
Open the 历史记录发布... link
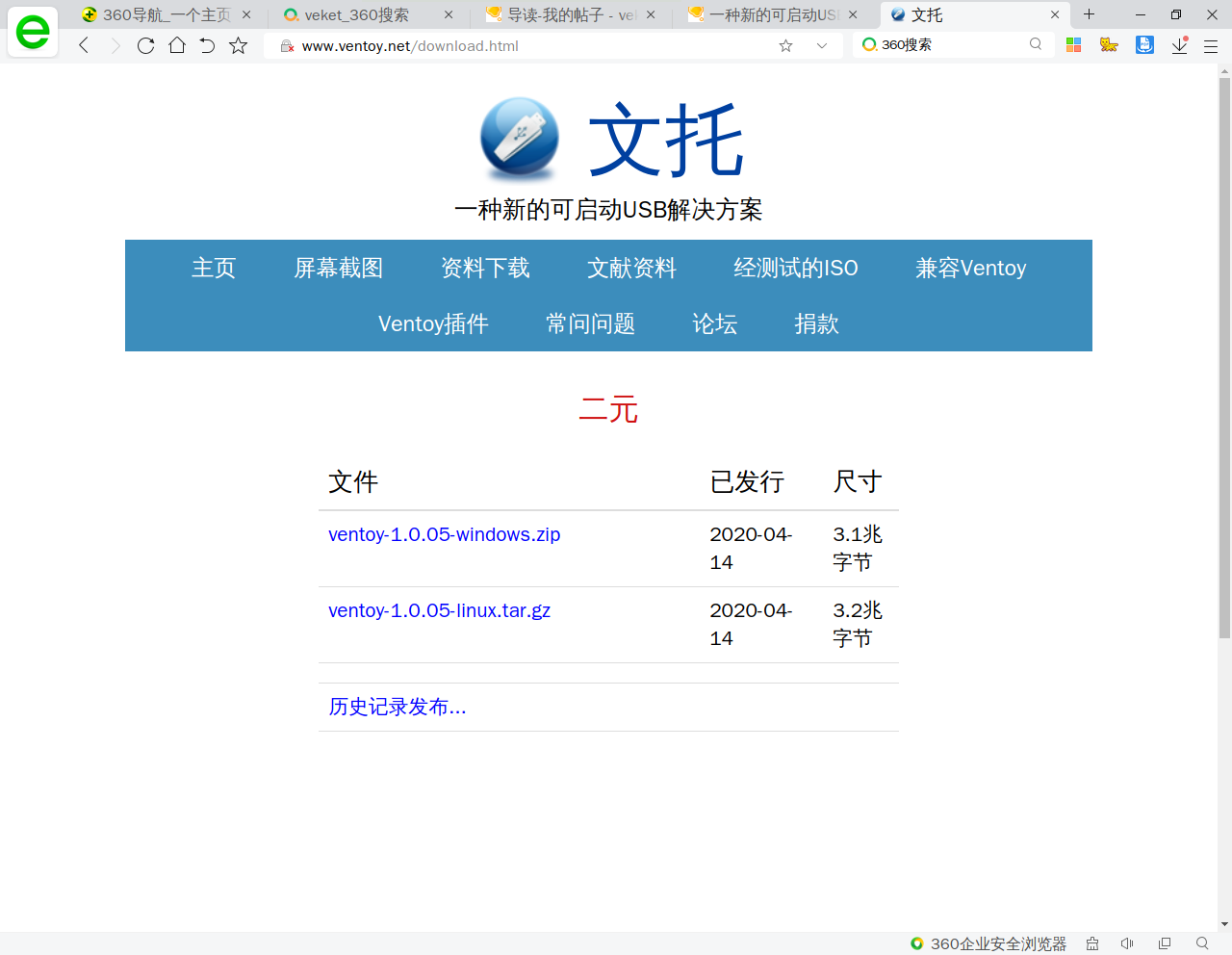click(x=398, y=707)
